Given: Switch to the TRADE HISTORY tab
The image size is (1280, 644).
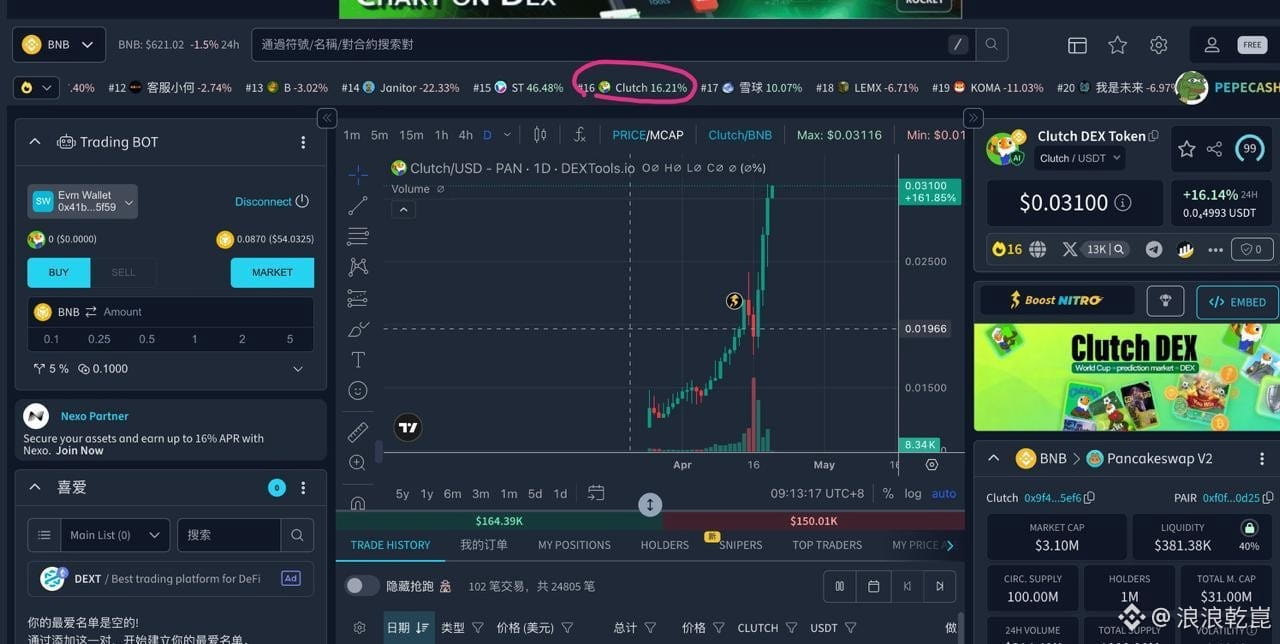Looking at the screenshot, I should tap(390, 545).
